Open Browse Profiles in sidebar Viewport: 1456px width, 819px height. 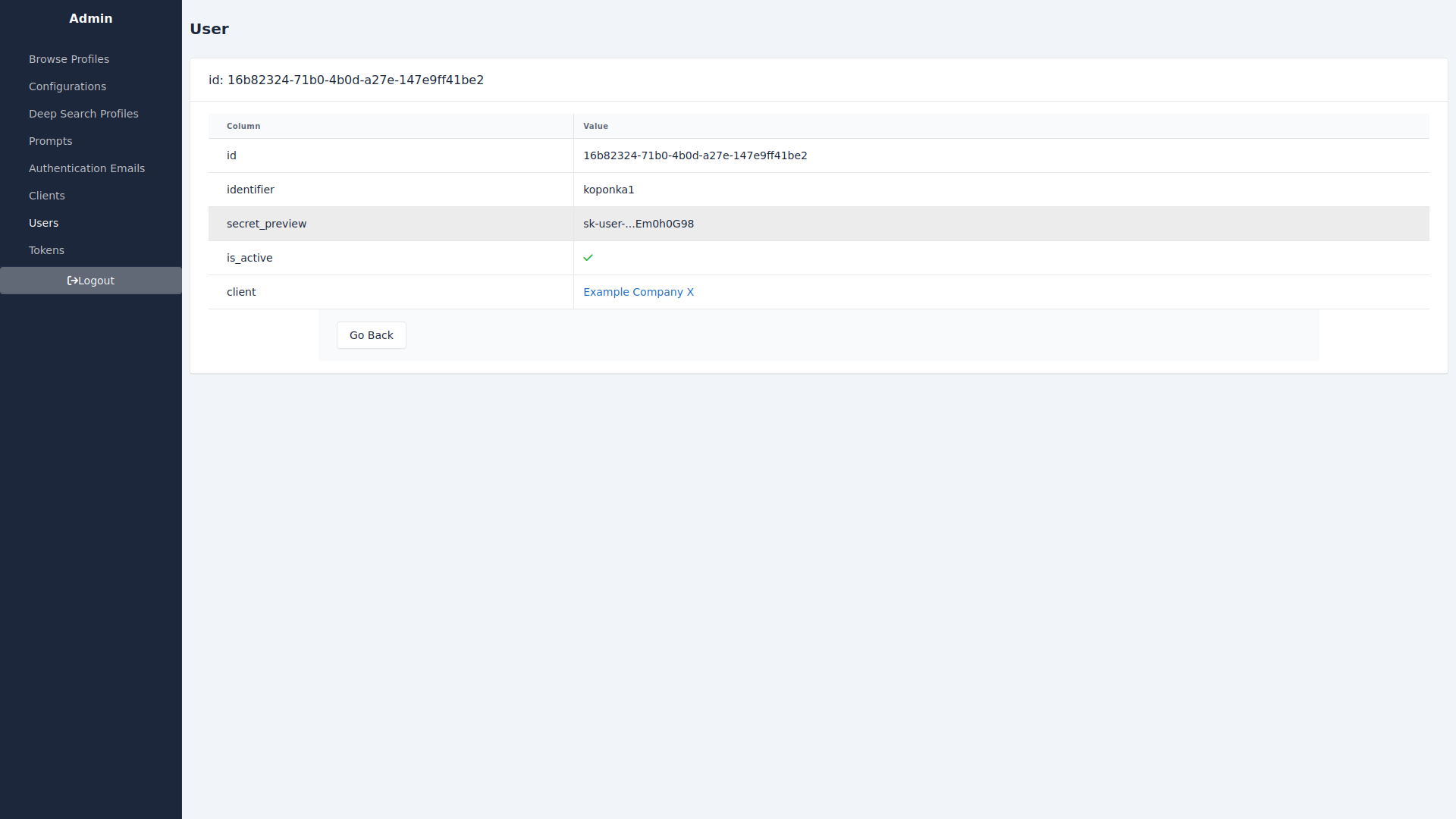coord(69,59)
